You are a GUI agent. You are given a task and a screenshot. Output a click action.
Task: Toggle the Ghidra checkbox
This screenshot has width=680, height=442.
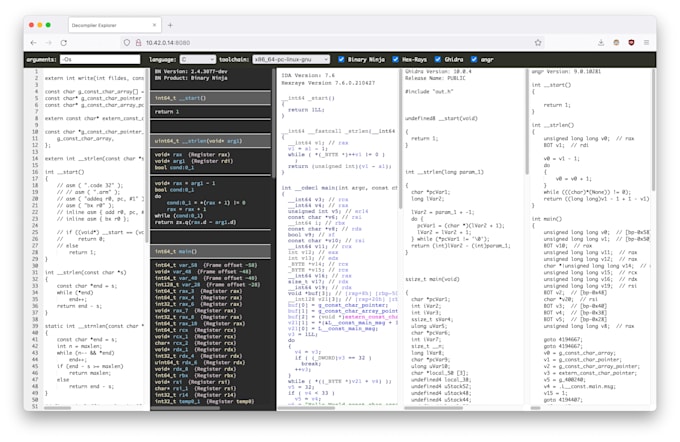438,59
